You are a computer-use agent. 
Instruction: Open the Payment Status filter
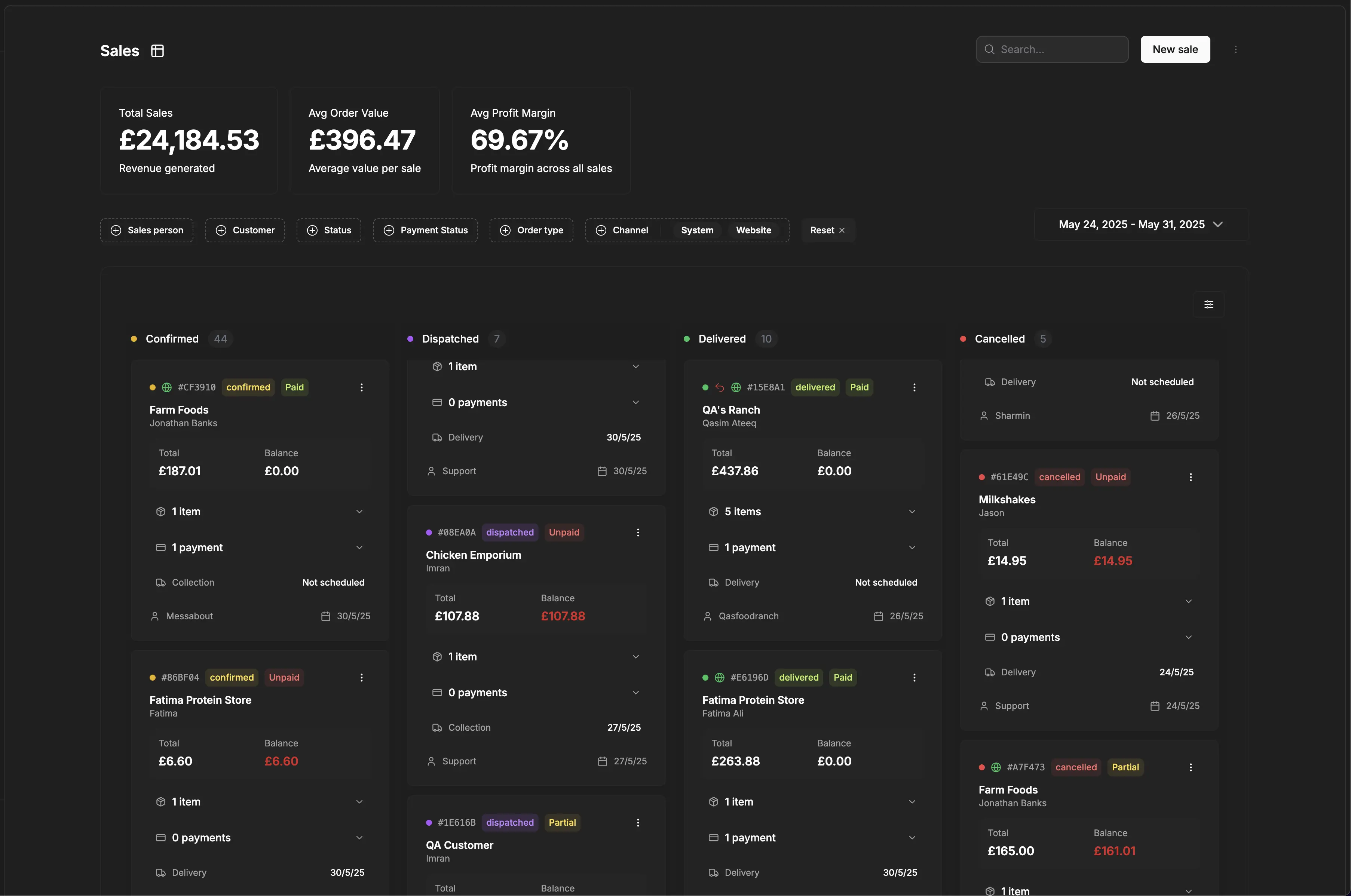[425, 230]
